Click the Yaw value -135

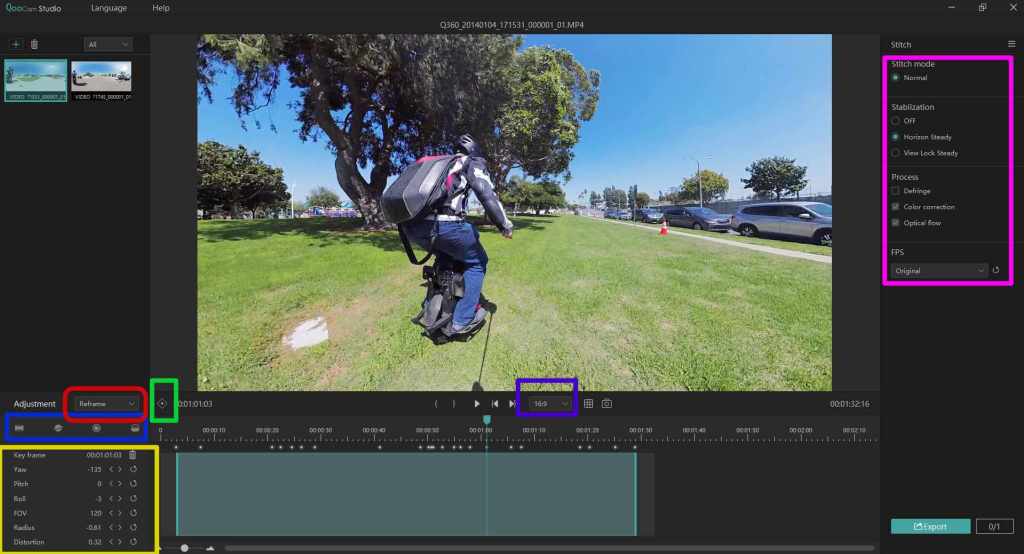[95, 469]
